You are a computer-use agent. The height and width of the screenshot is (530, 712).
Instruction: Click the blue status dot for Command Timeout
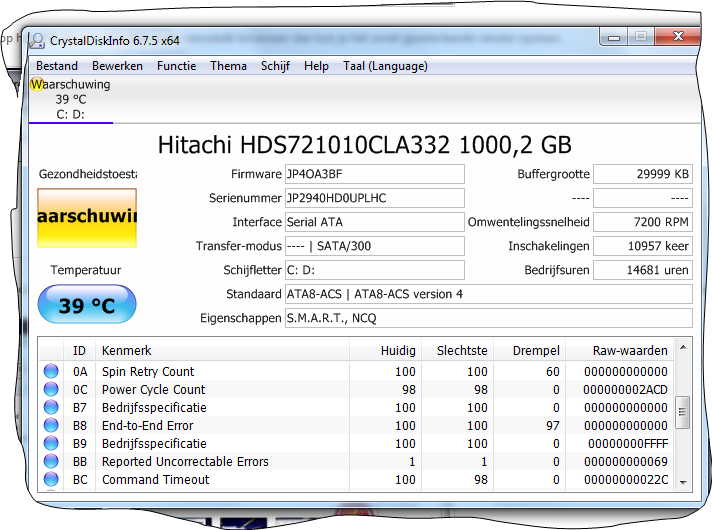pos(51,479)
